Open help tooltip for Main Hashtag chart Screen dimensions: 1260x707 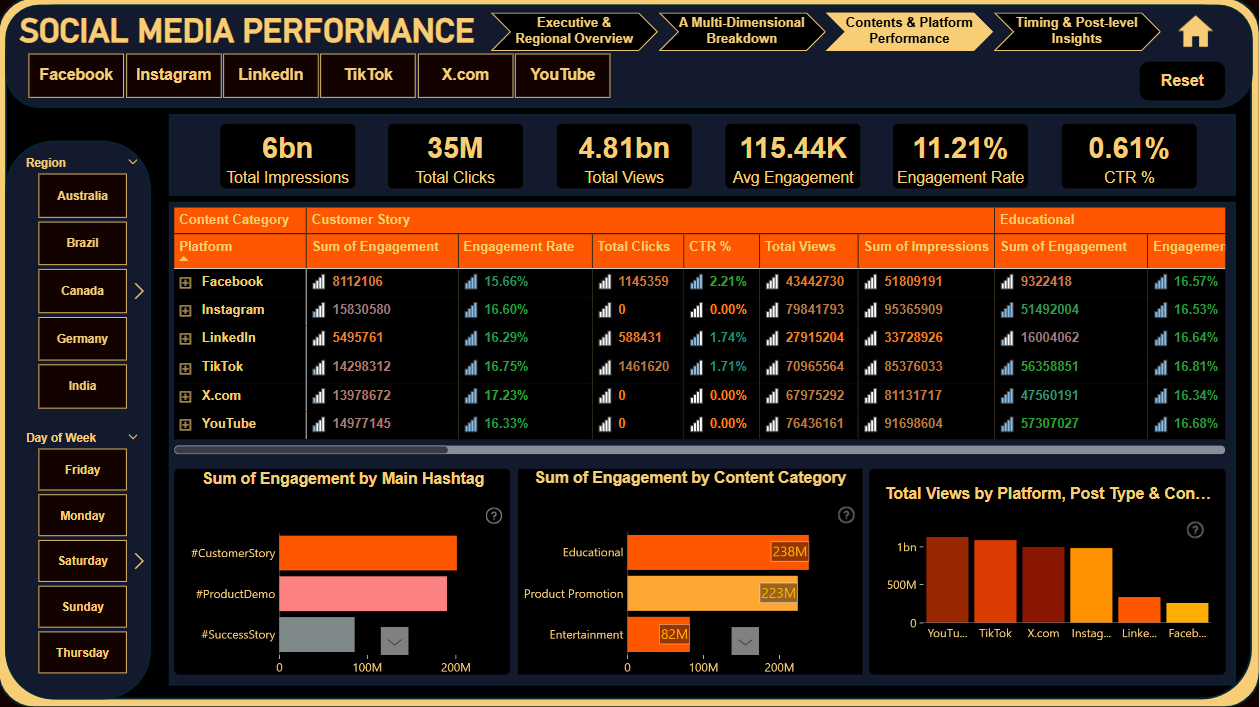coord(493,516)
